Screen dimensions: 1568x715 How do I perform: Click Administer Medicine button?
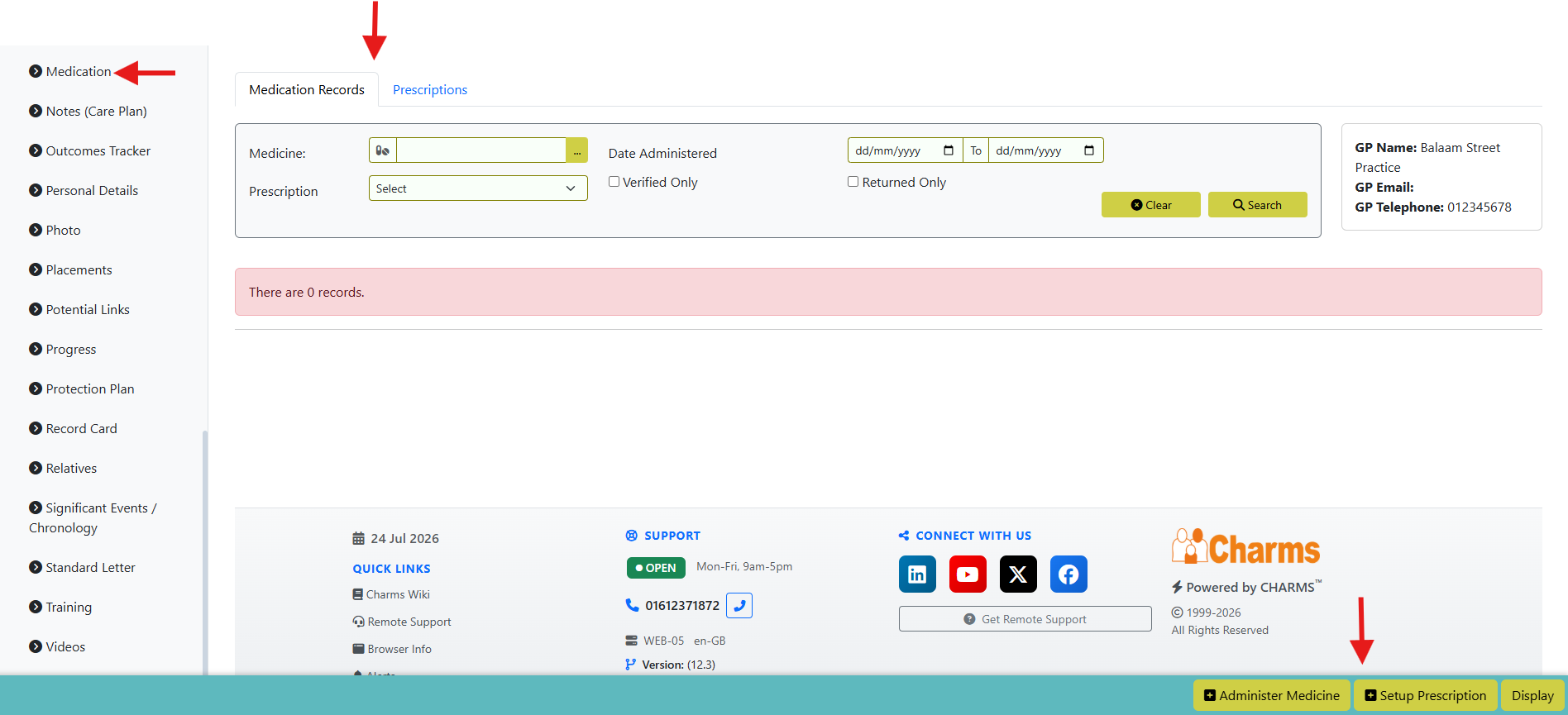(1272, 695)
